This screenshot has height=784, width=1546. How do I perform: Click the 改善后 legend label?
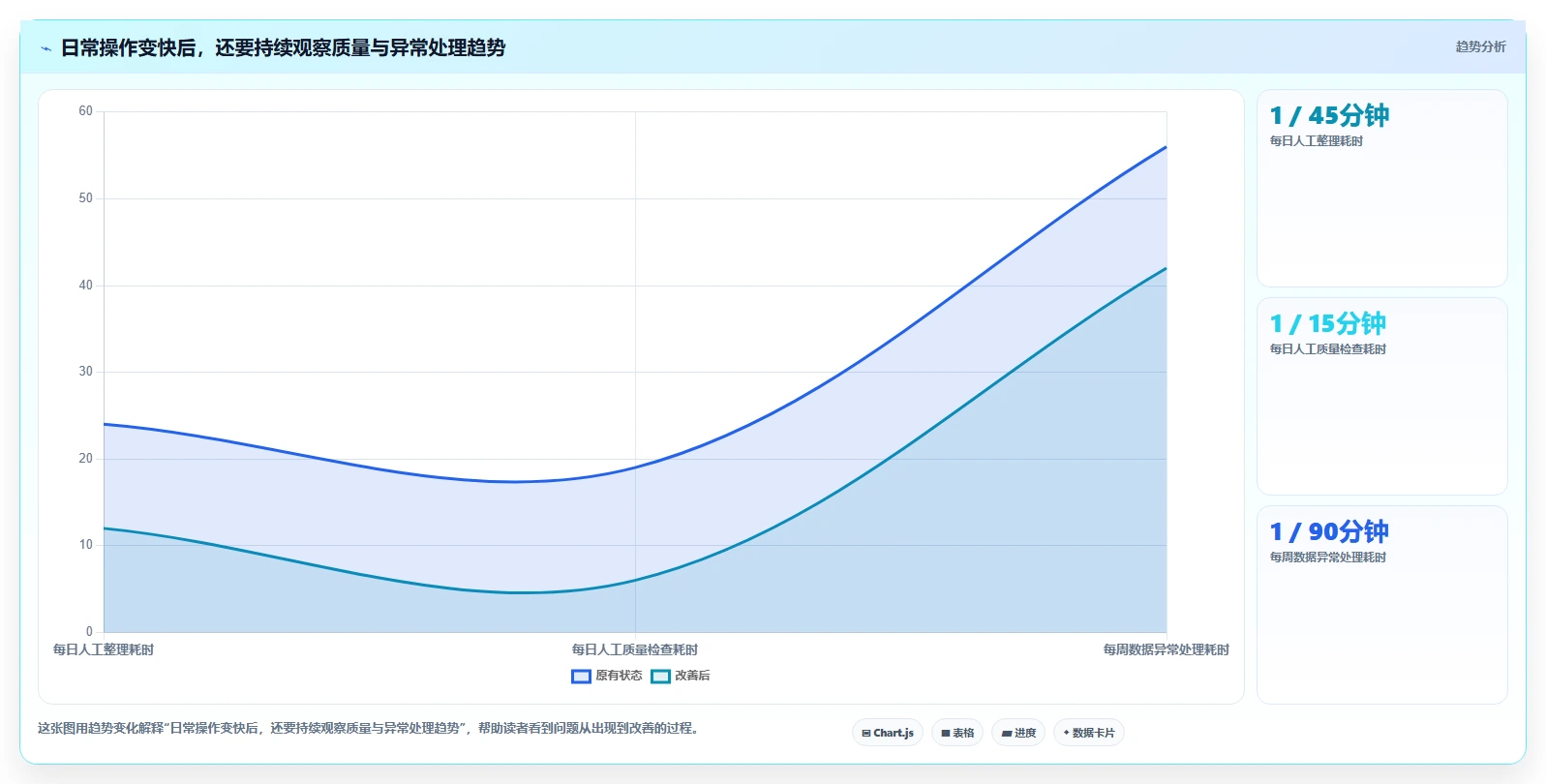(692, 676)
